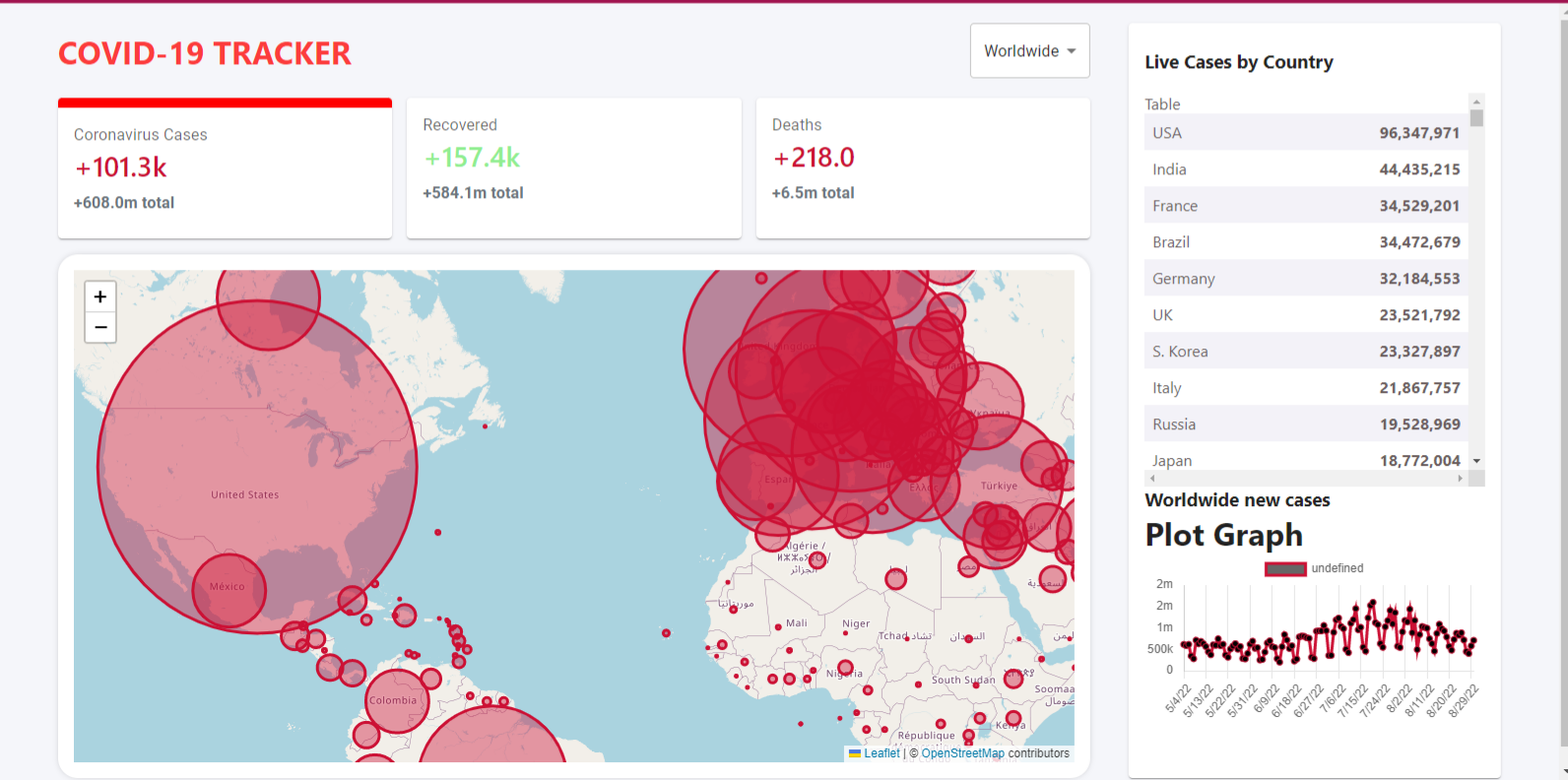This screenshot has height=780, width=1568.
Task: Zoom out on the map
Action: pyautogui.click(x=100, y=327)
